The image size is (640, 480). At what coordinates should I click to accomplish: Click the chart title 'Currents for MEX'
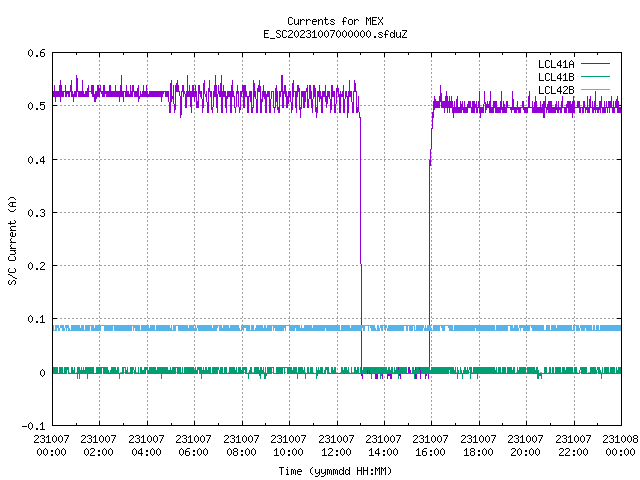coord(335,21)
